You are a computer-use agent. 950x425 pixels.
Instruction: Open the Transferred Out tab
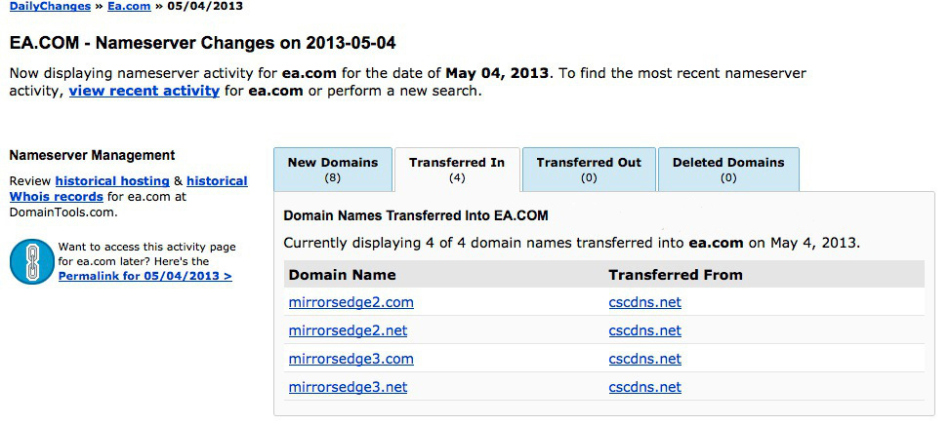[589, 169]
